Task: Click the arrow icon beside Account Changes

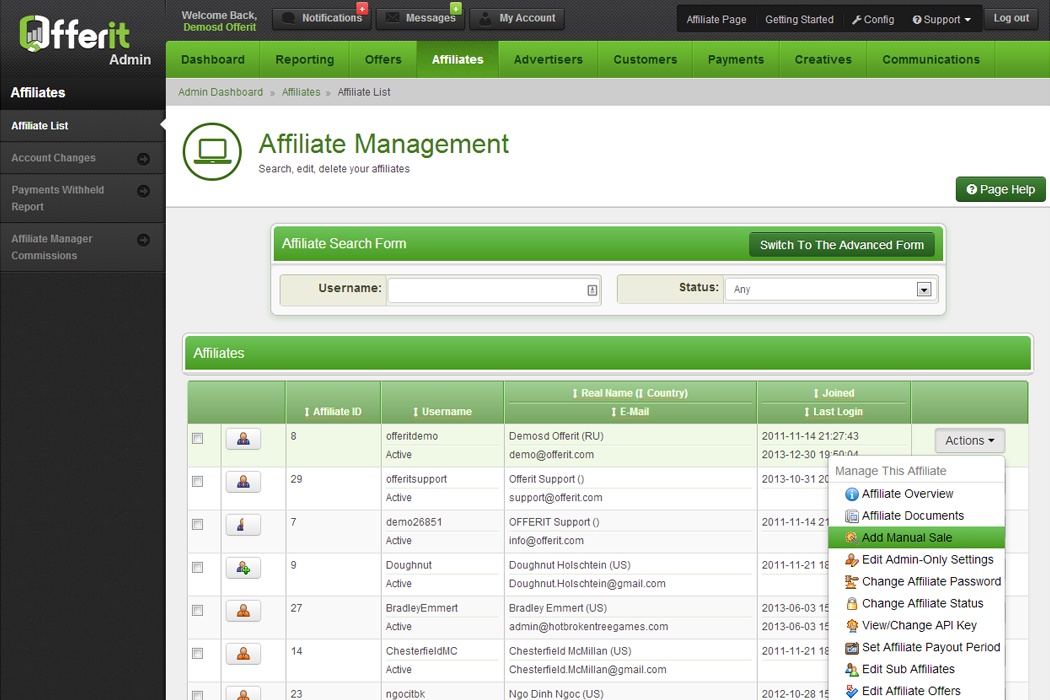Action: pos(143,159)
